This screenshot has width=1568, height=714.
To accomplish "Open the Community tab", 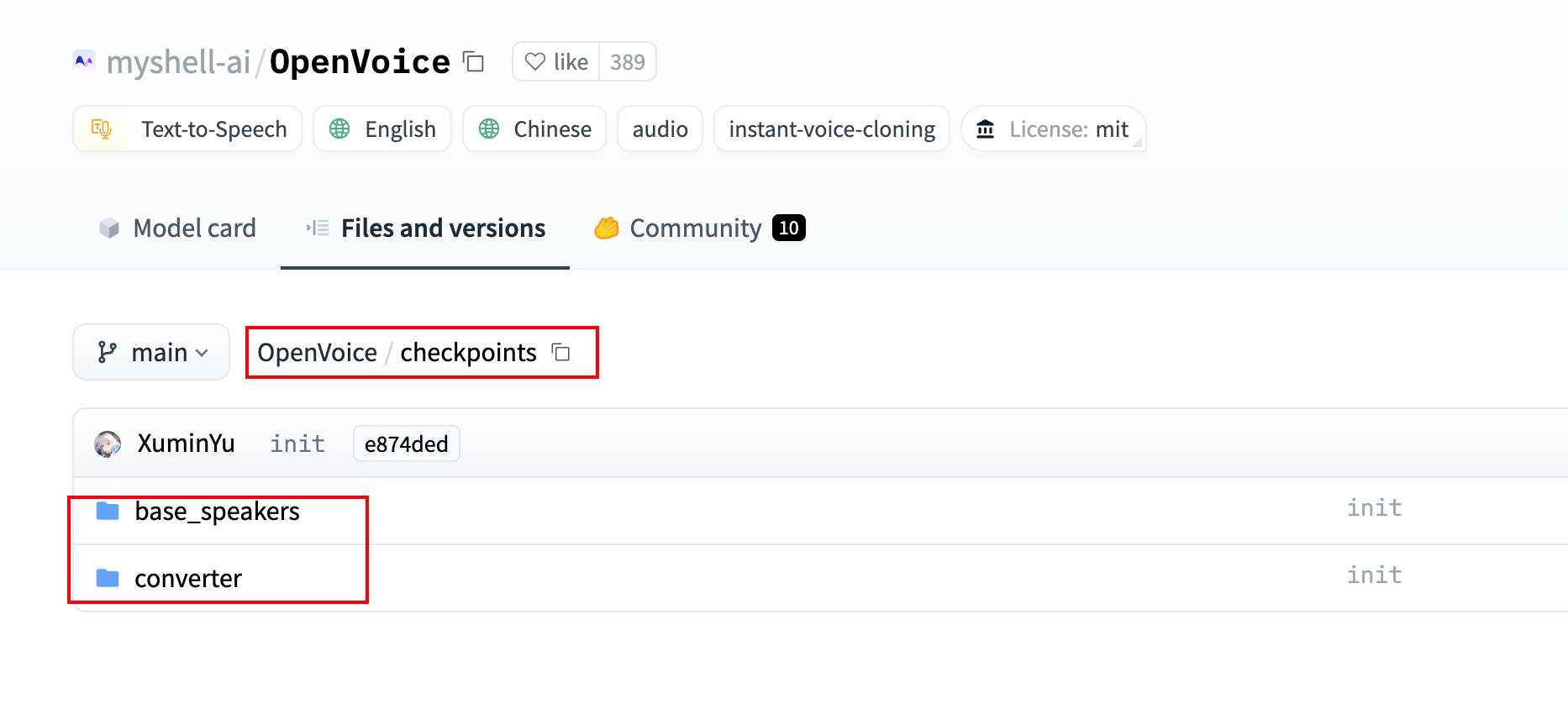I will coord(699,228).
